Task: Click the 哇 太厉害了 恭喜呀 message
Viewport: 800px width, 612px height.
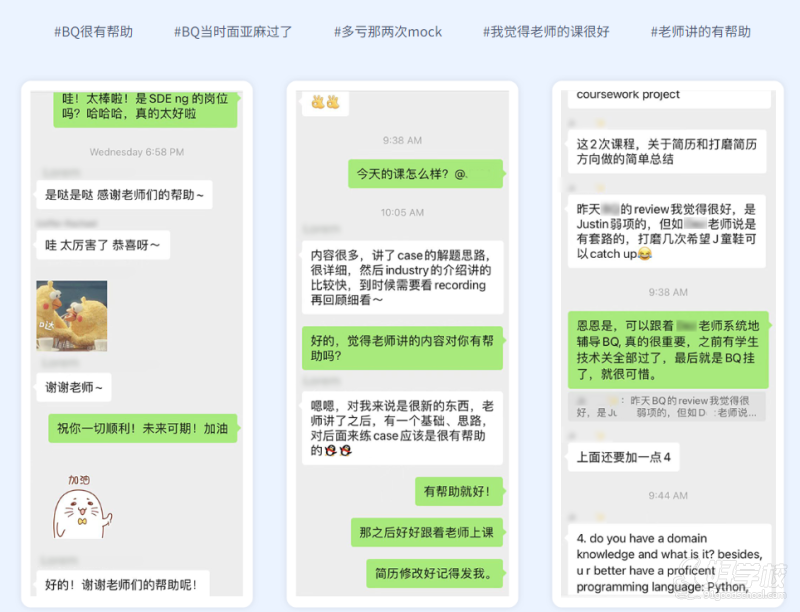Action: click(102, 244)
